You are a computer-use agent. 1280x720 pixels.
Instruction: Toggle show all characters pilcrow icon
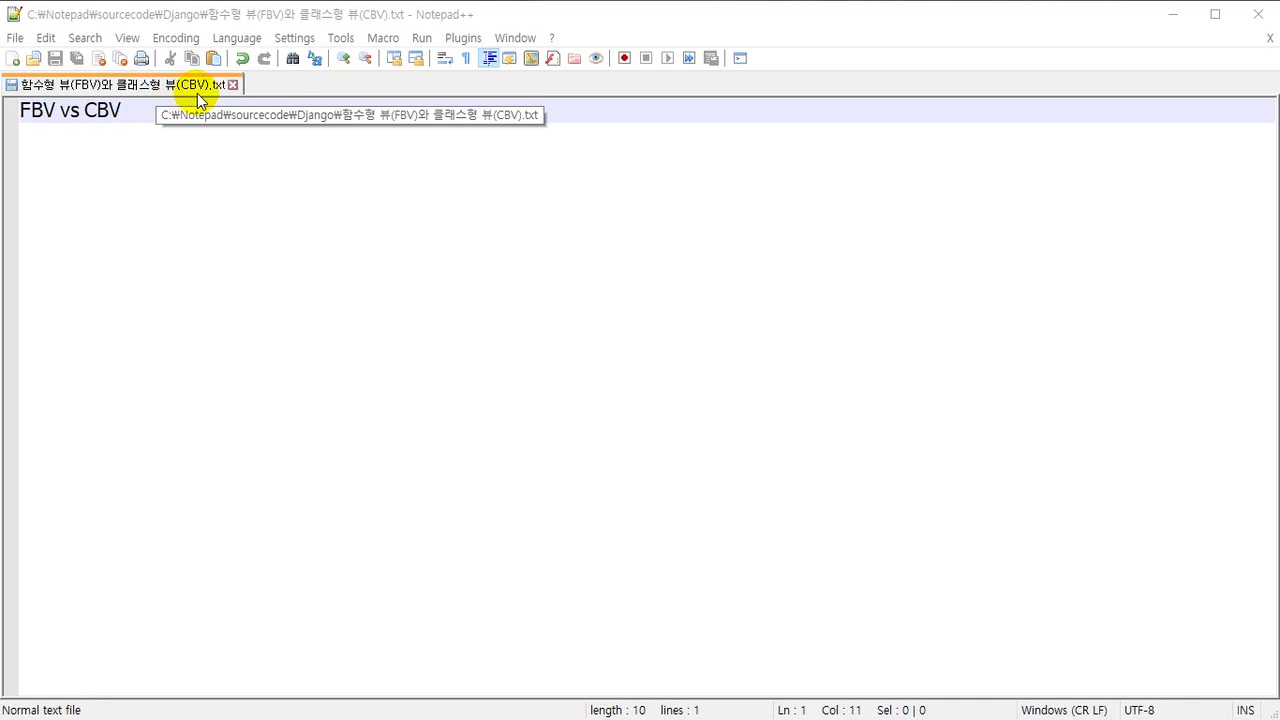coord(466,58)
